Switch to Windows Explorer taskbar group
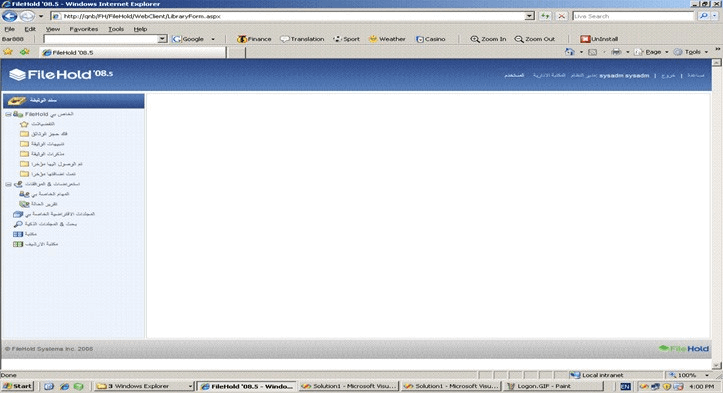This screenshot has height=393, width=723. point(144,386)
